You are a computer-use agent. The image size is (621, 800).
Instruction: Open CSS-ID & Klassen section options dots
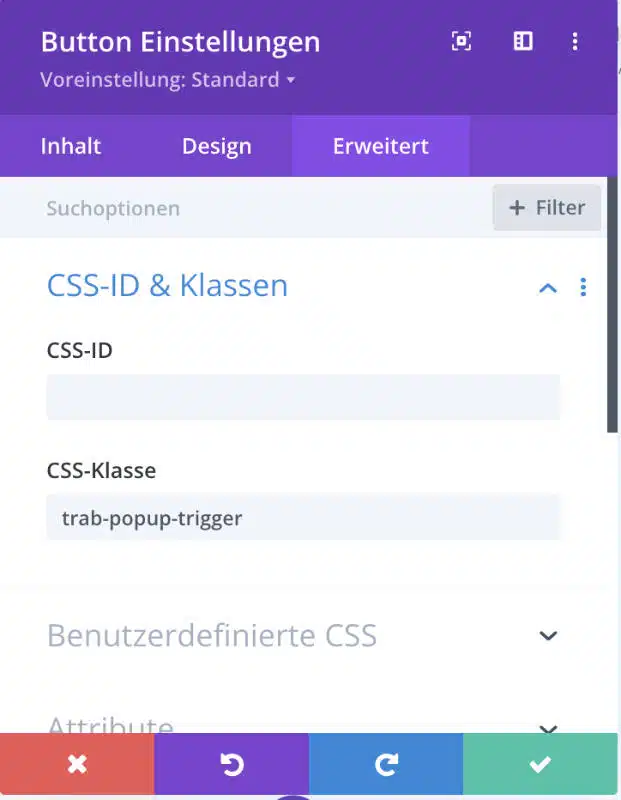click(x=583, y=287)
